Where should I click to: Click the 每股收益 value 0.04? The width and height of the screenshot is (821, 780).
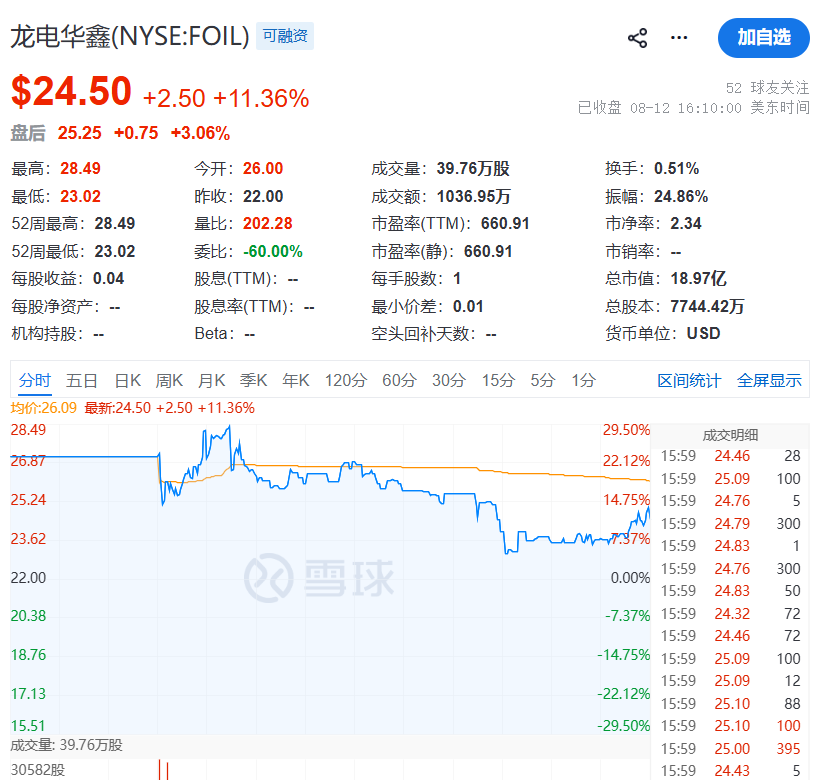tap(108, 278)
